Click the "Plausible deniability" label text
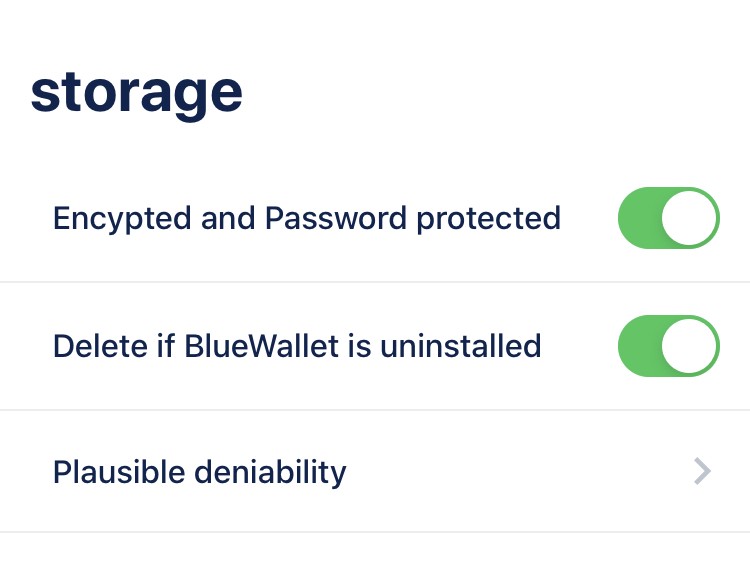The image size is (750, 563). coord(199,471)
